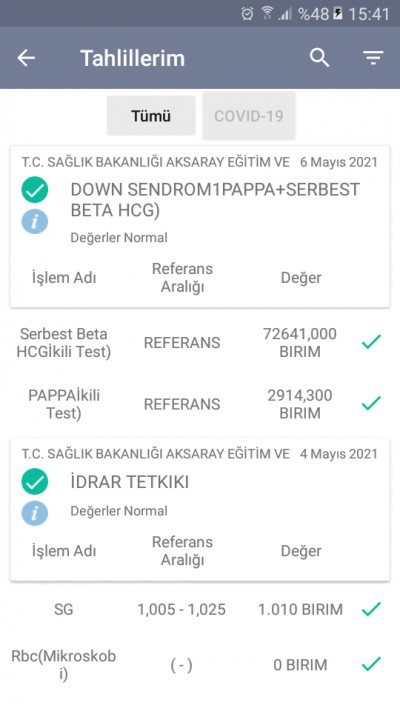Tap checkmark beside Serbest Beta HCG value

(x=371, y=342)
